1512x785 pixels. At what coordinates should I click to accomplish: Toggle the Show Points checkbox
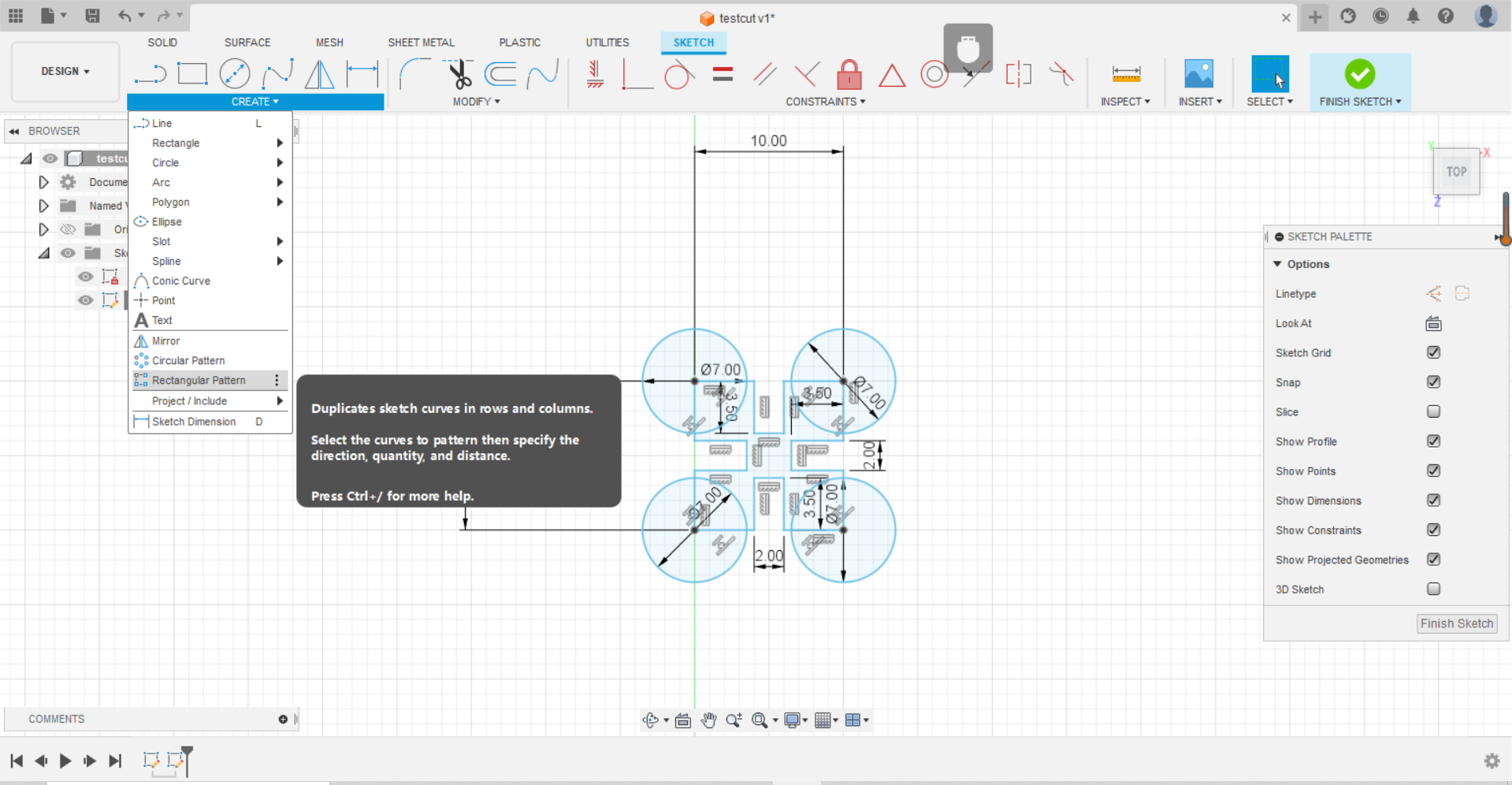point(1433,471)
